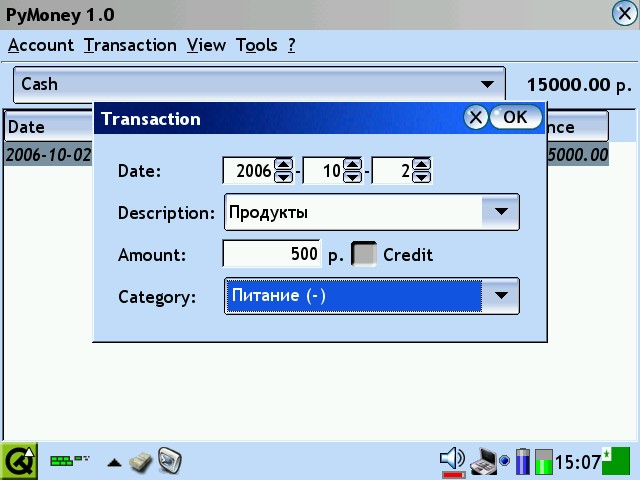Click the green level meter icon in tray
The width and height of the screenshot is (640, 480).
(544, 462)
